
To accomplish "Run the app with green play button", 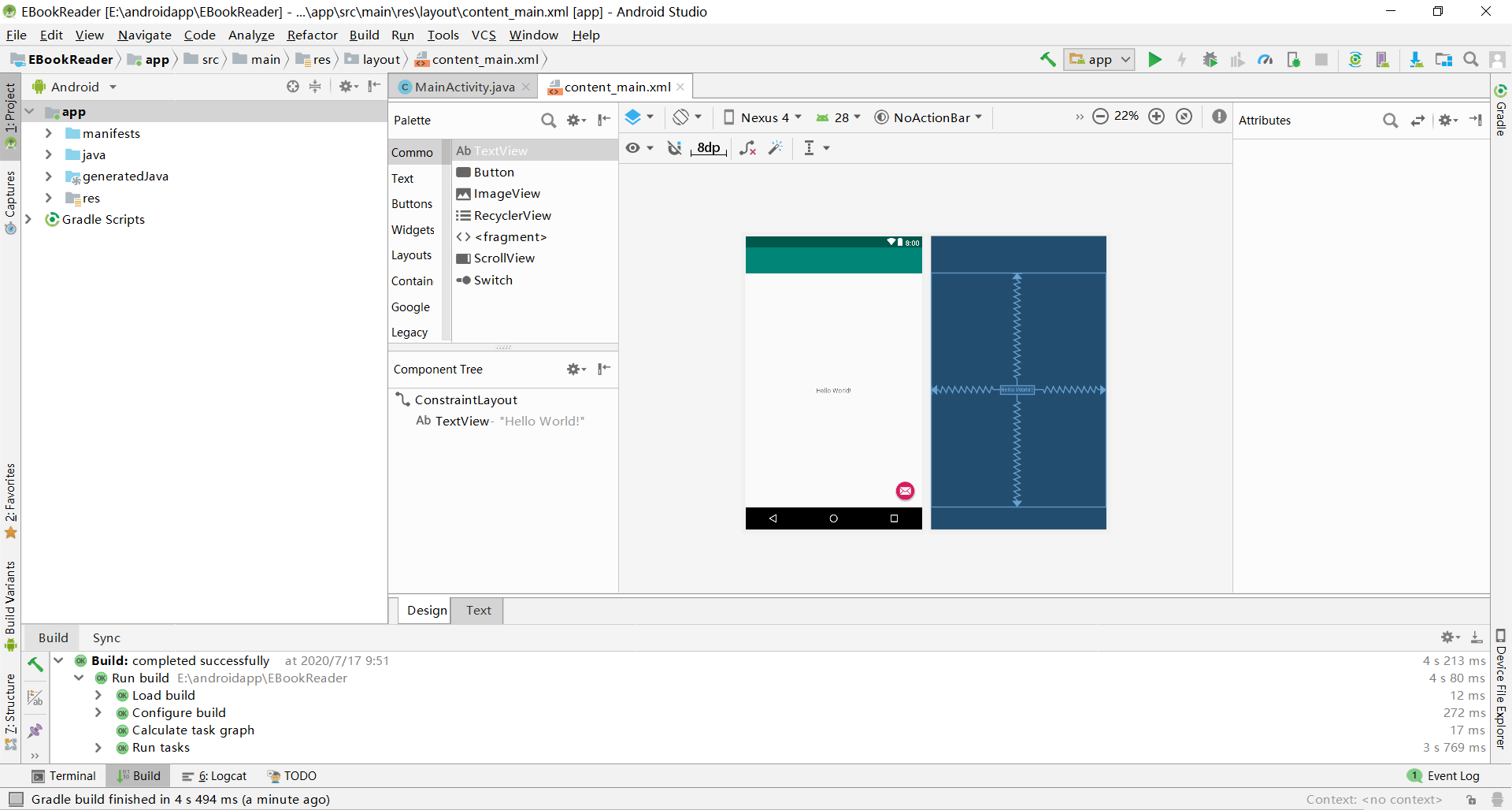I will [x=1154, y=59].
